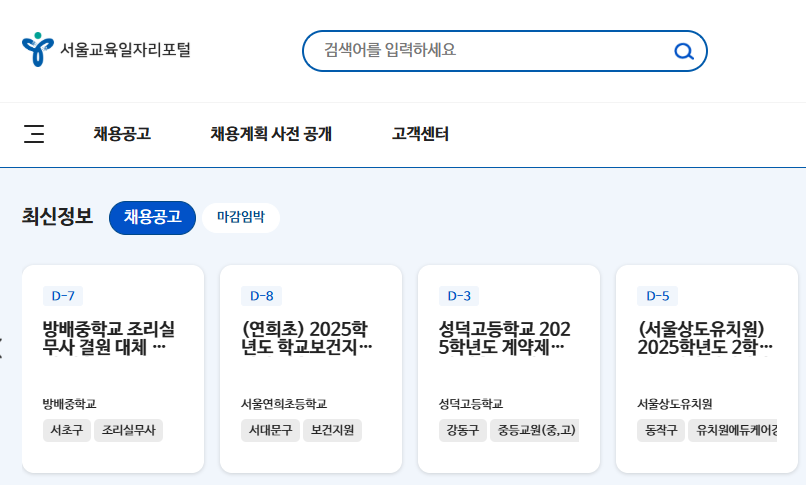Screen dimensions: 806x485
Task: Click the D-5 badge on 서울상도유치원 card
Action: (x=657, y=296)
